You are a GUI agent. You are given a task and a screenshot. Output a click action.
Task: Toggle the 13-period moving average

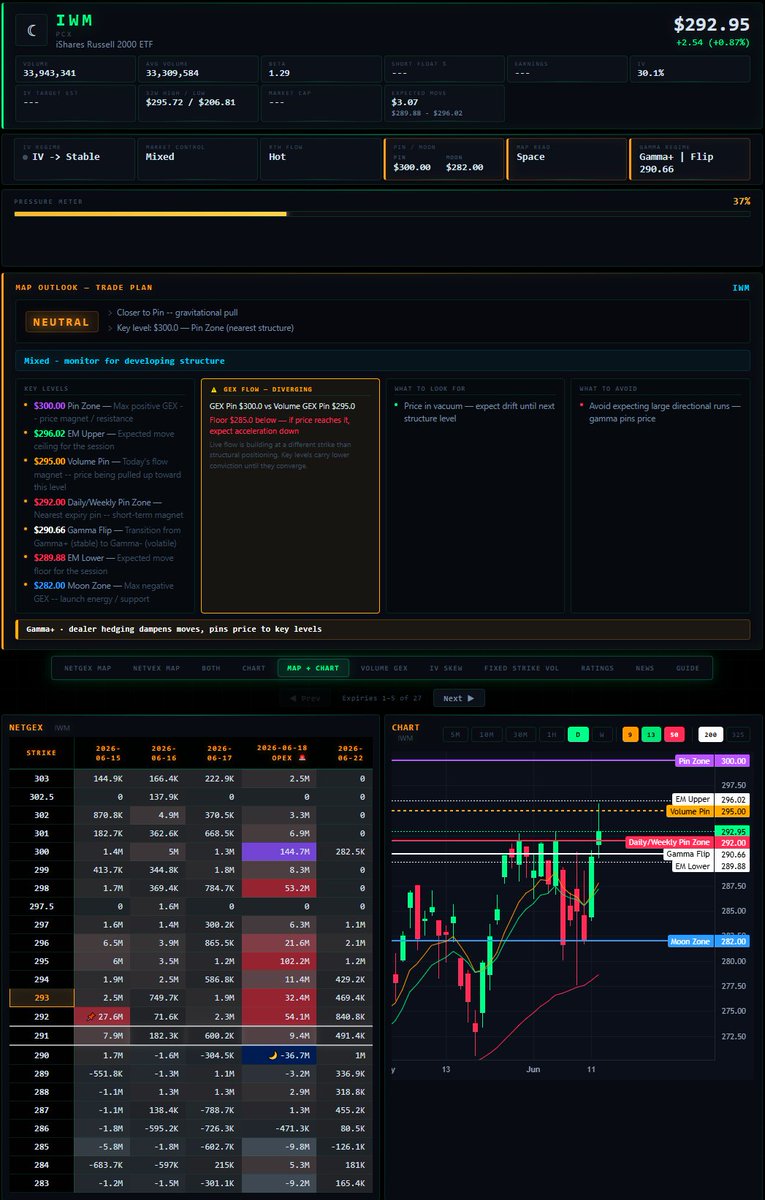pyautogui.click(x=650, y=735)
